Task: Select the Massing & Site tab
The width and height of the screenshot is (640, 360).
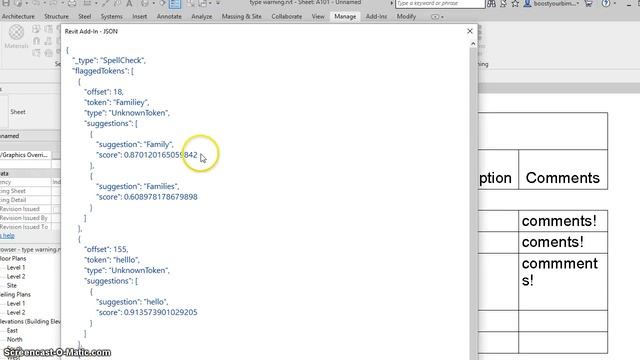Action: tap(242, 17)
